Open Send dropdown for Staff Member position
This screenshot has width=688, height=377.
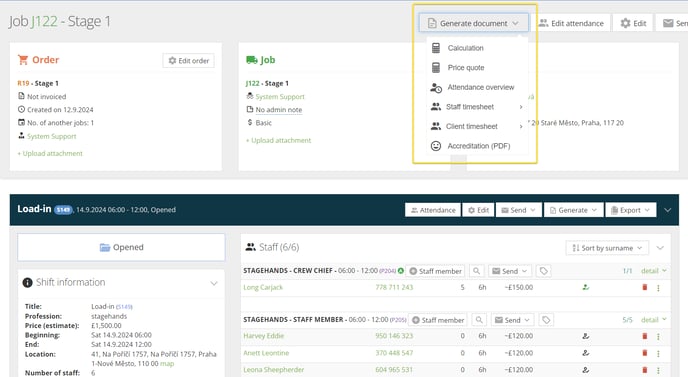pos(512,320)
